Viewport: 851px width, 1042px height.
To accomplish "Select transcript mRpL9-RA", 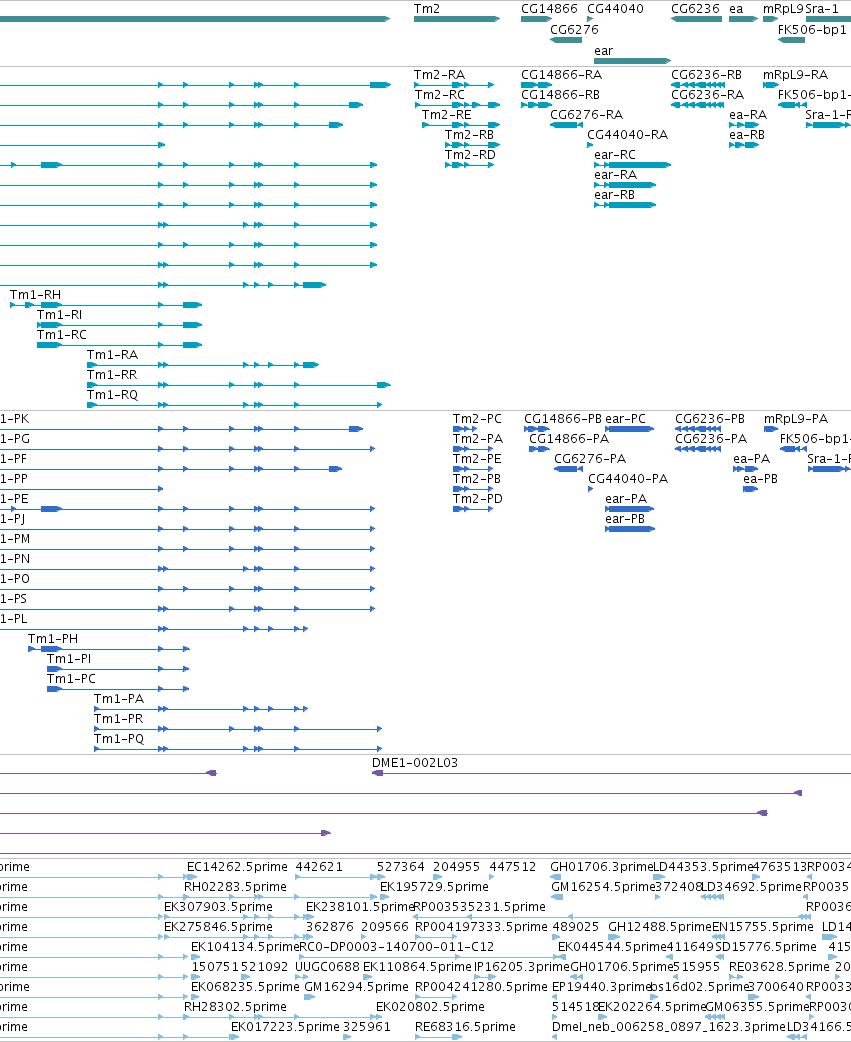I will pyautogui.click(x=771, y=85).
